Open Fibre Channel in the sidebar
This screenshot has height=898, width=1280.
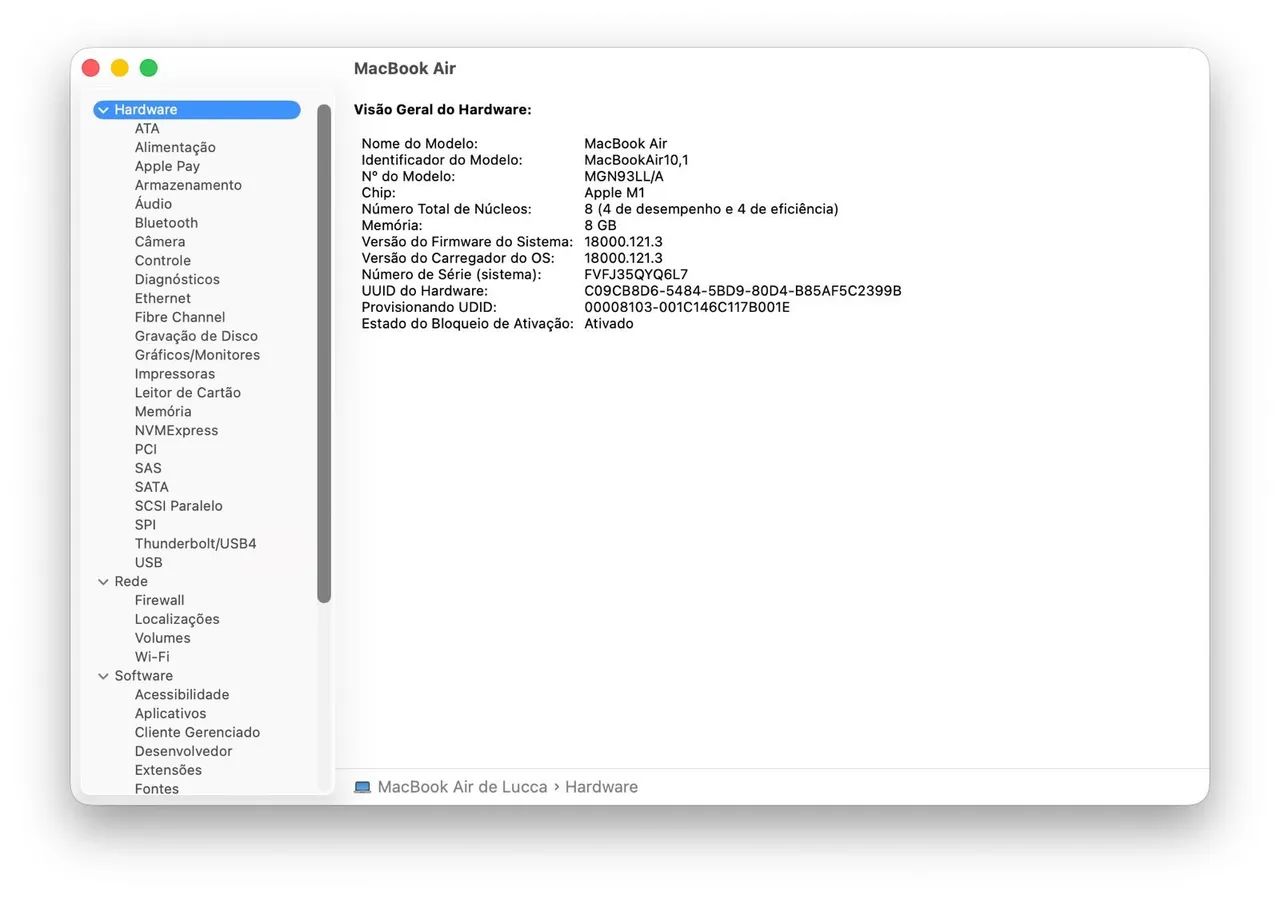[x=180, y=317]
